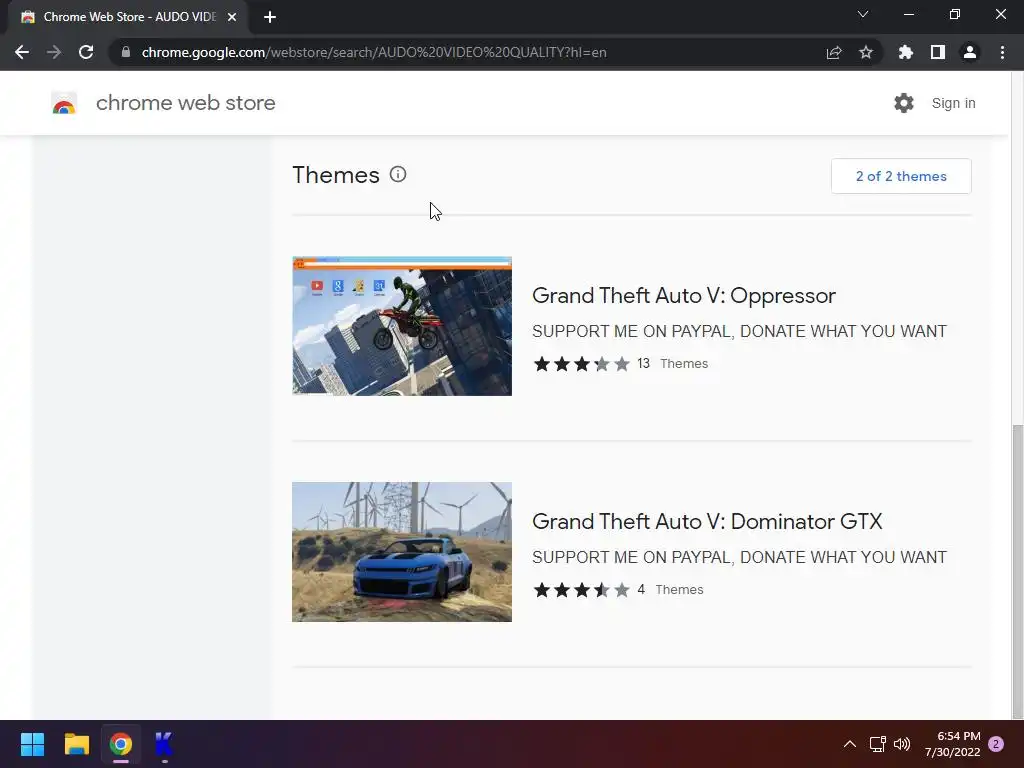
Task: Open Grand Theft Auto V: Oppressor title
Action: [x=684, y=296]
